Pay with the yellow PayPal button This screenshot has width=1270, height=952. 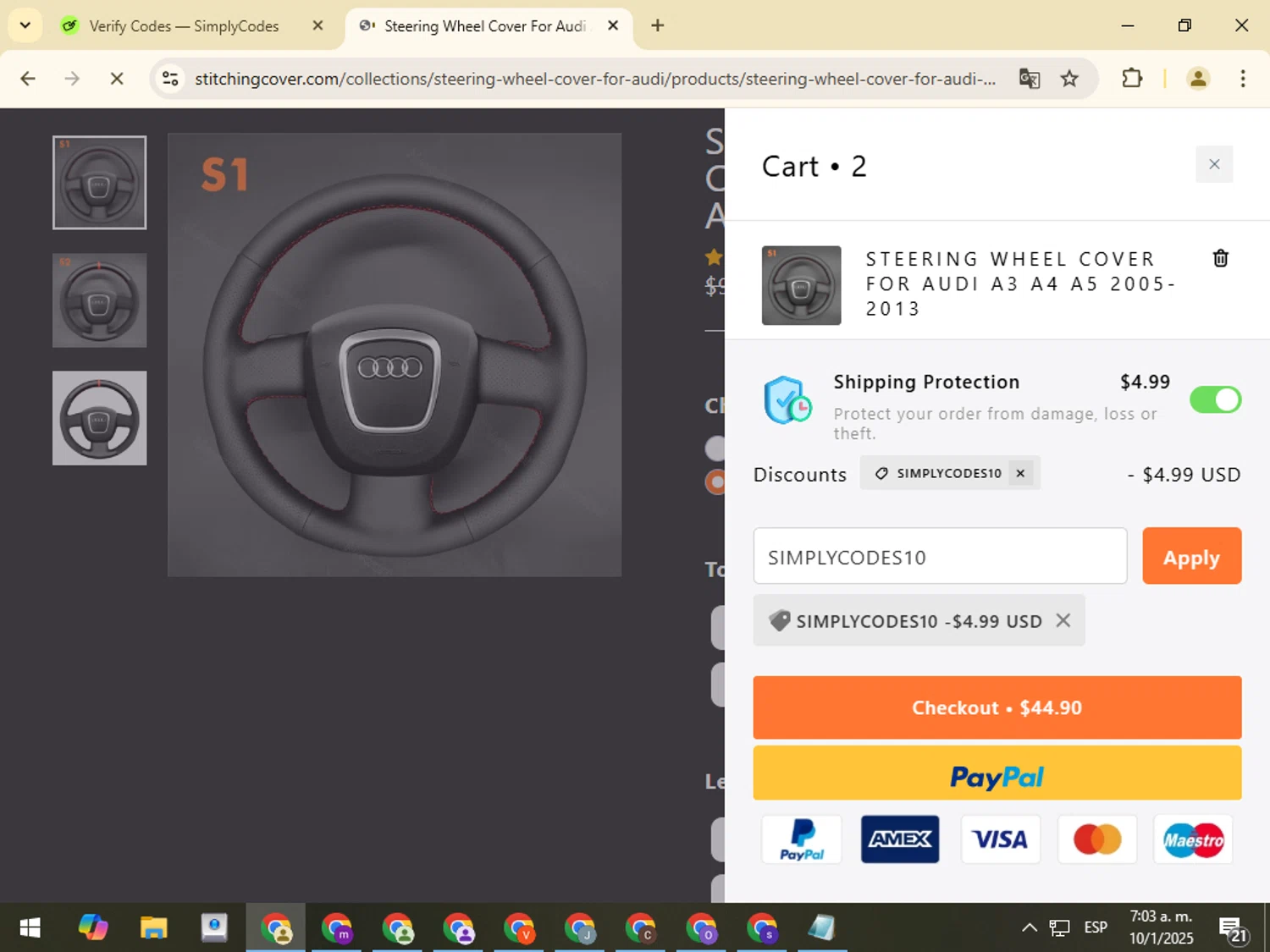click(x=997, y=773)
